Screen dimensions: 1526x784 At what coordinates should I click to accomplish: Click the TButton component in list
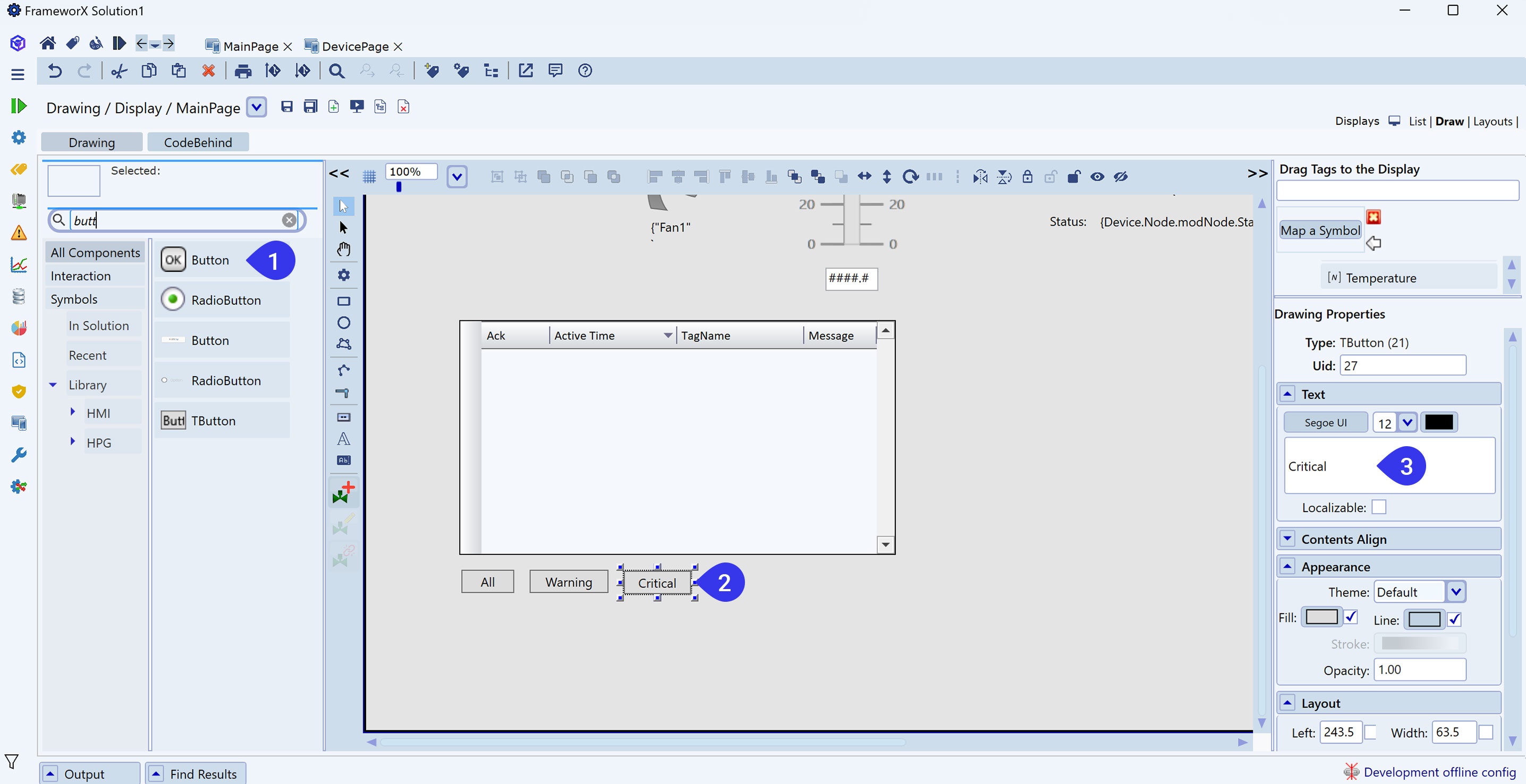coord(222,421)
